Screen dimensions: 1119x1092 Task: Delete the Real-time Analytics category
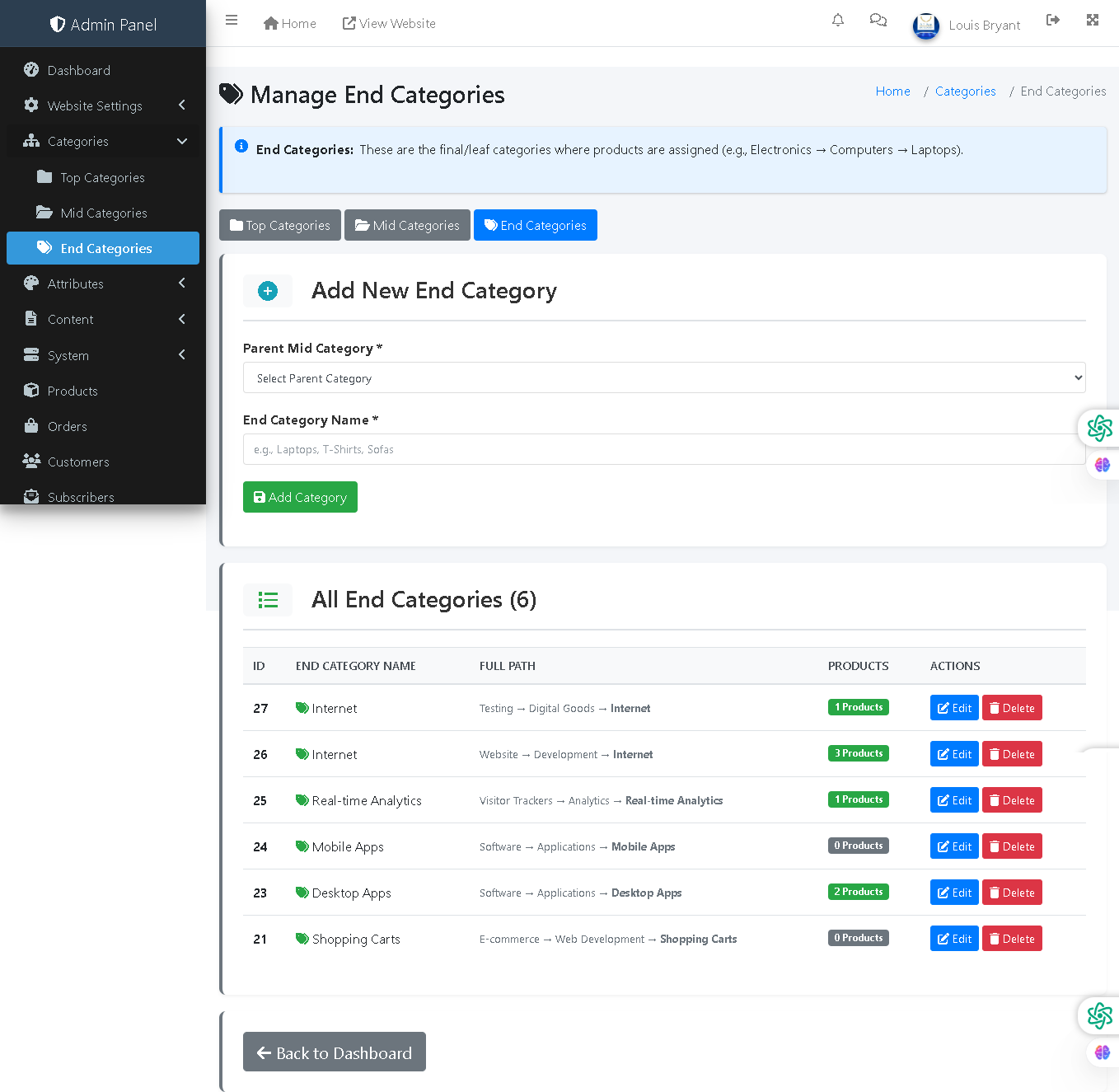click(x=1011, y=800)
